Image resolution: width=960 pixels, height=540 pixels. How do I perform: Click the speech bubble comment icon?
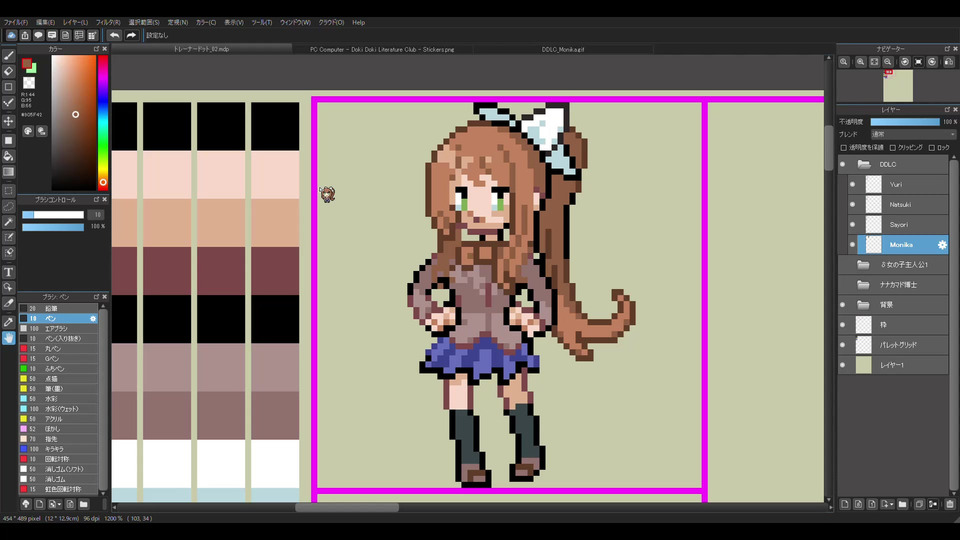pos(38,36)
